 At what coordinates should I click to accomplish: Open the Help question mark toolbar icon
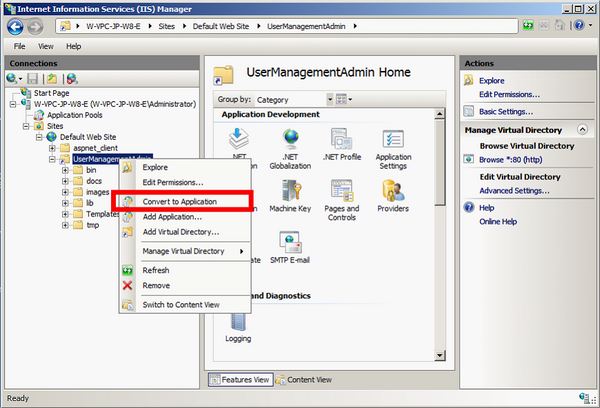(x=579, y=26)
